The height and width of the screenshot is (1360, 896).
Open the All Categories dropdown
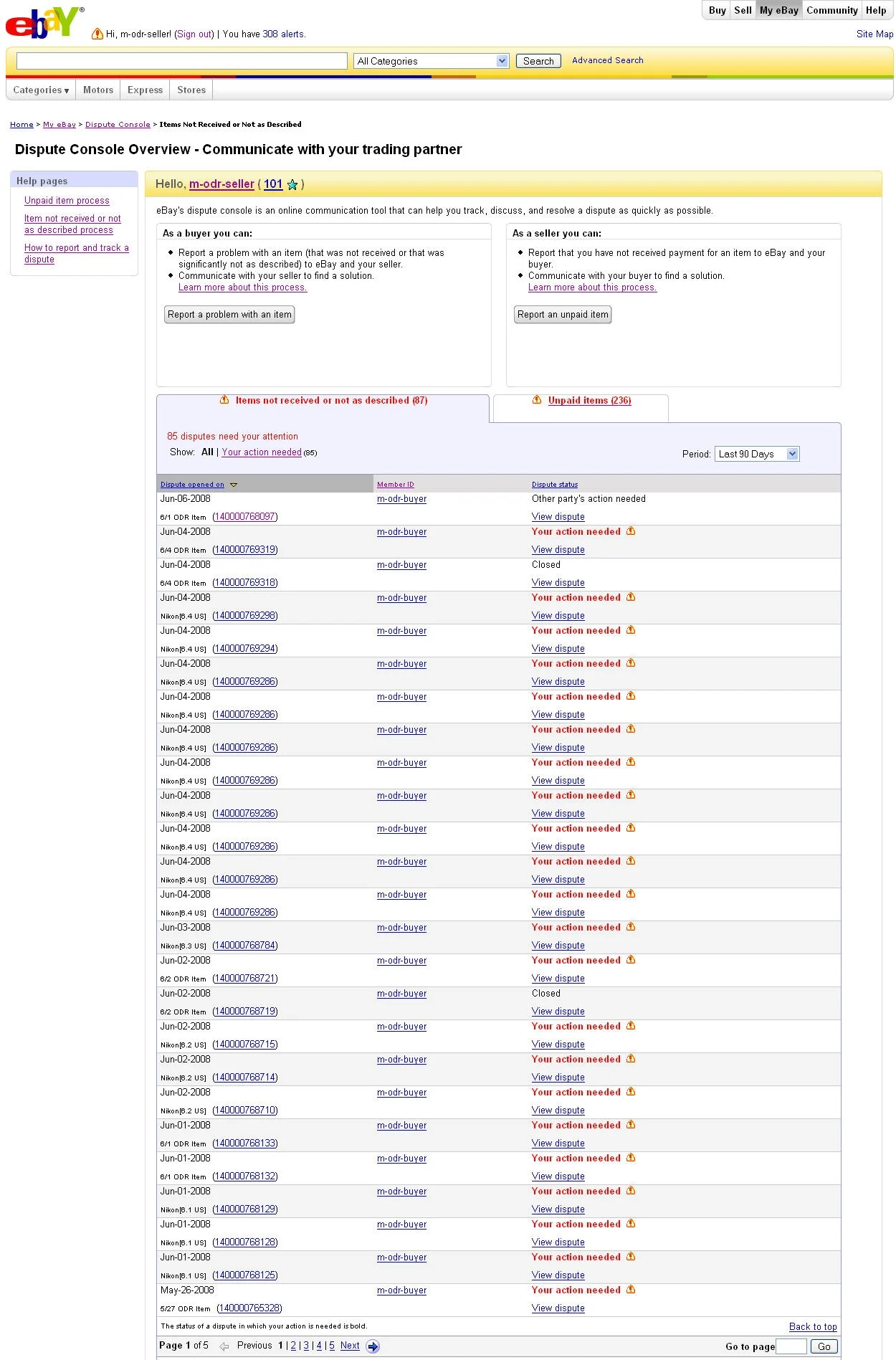tap(432, 61)
